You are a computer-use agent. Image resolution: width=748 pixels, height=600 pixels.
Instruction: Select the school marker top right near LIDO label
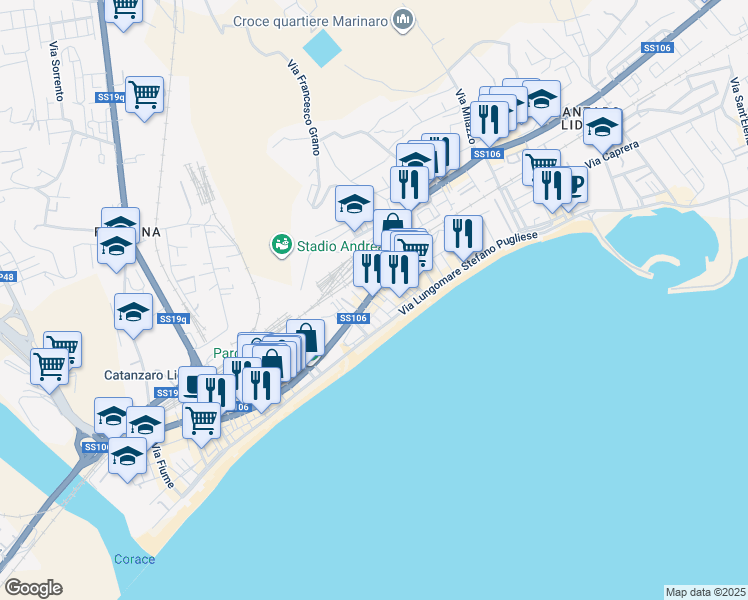coord(541,101)
